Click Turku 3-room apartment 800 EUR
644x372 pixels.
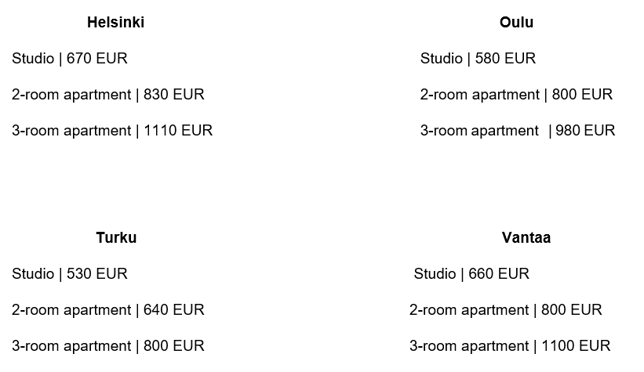(x=108, y=346)
